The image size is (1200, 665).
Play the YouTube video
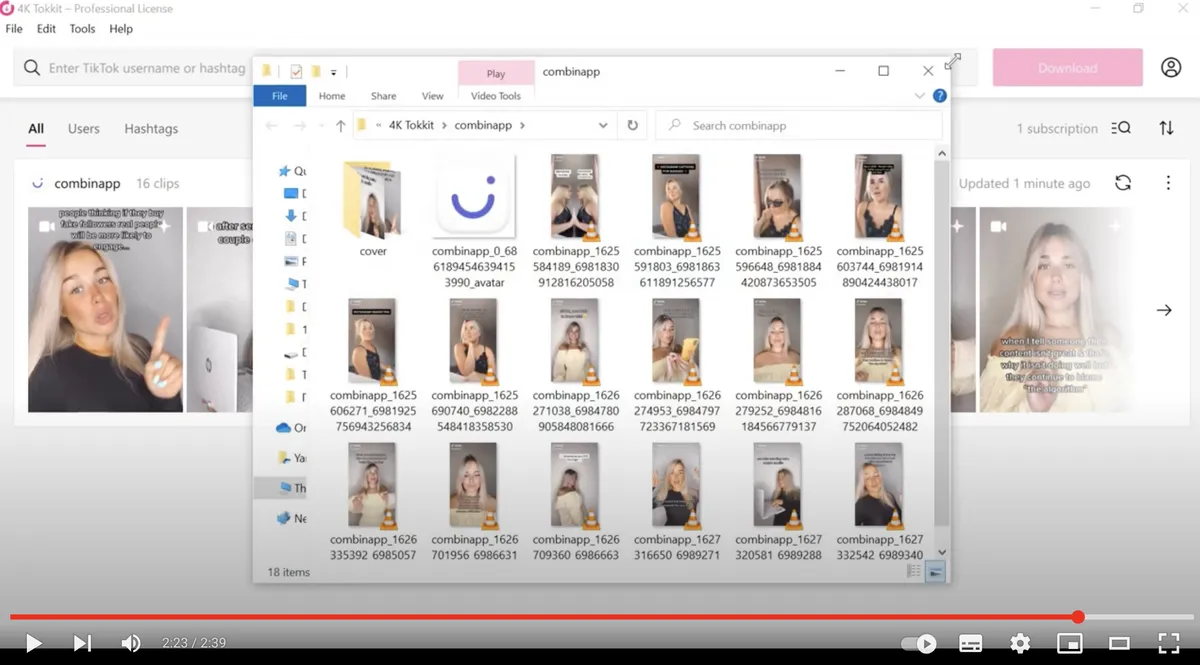pyautogui.click(x=33, y=643)
